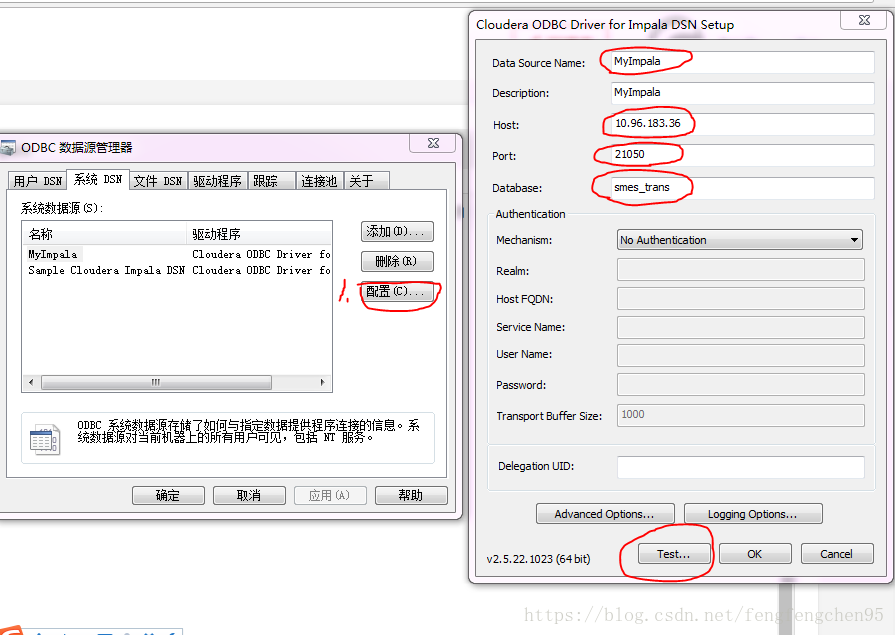Select the 系统 DSN tab
The height and width of the screenshot is (635, 895).
98,179
